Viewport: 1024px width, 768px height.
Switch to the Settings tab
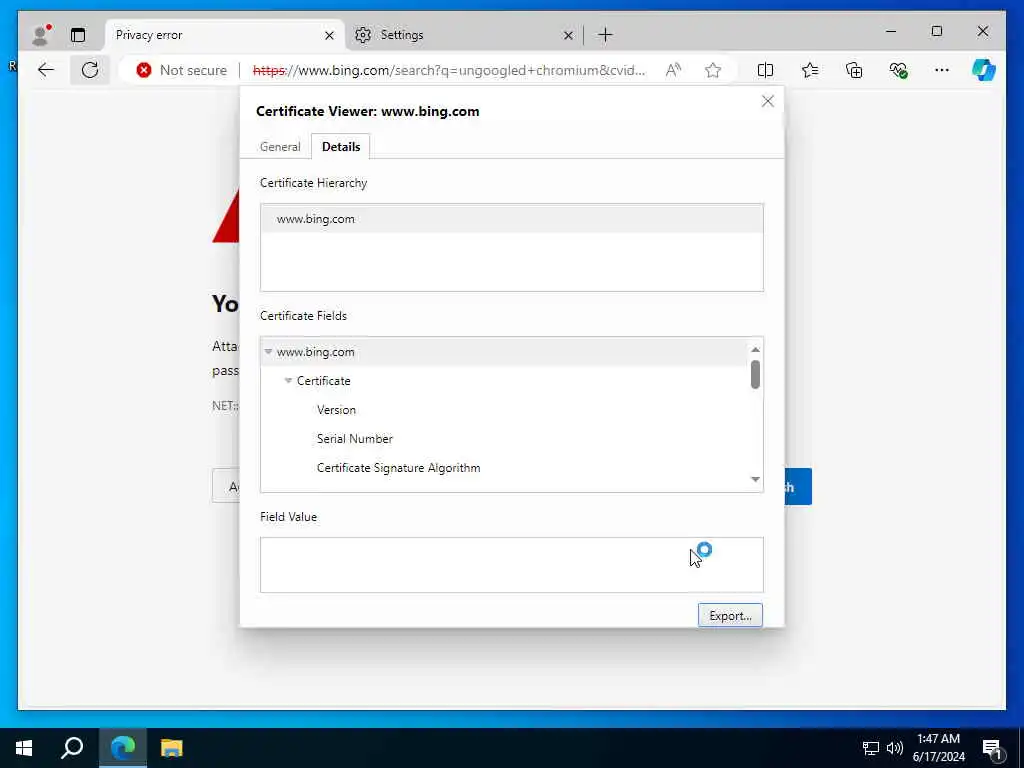point(464,35)
